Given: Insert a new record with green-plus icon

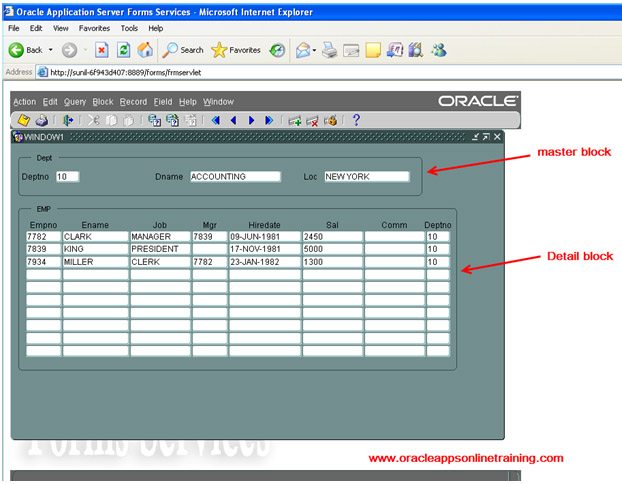Looking at the screenshot, I should point(295,120).
